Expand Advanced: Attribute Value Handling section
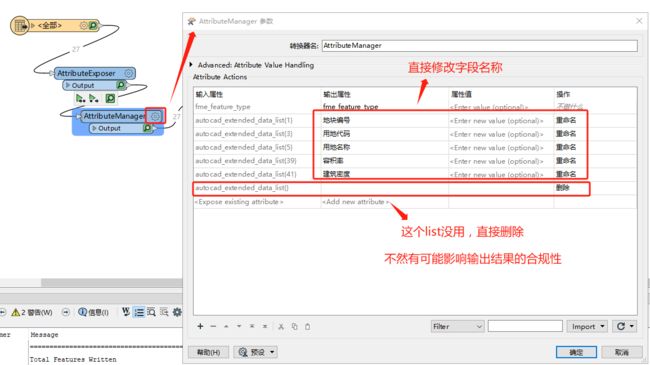Screen dimensions: 650x365 coord(191,65)
